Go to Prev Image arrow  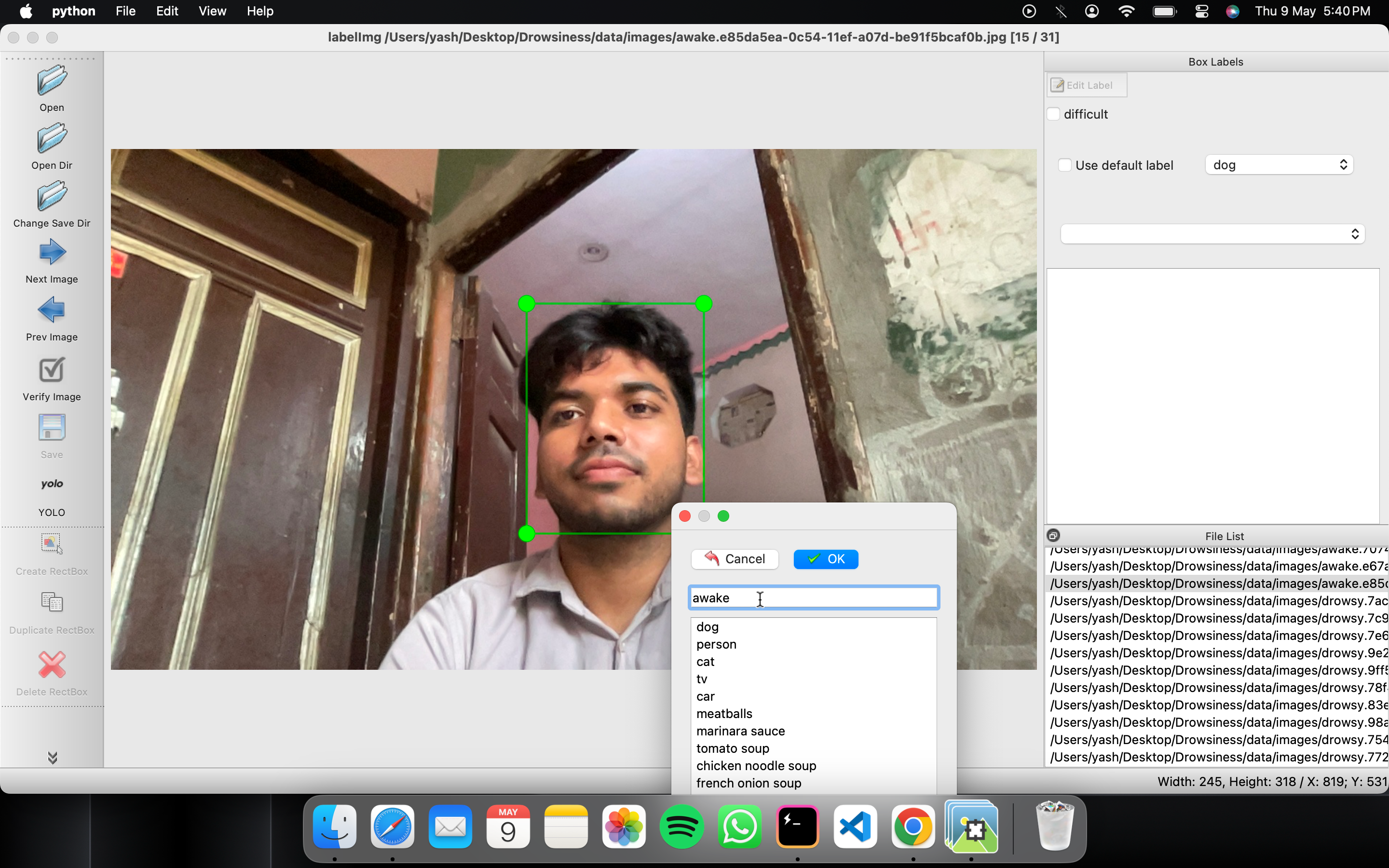(52, 311)
